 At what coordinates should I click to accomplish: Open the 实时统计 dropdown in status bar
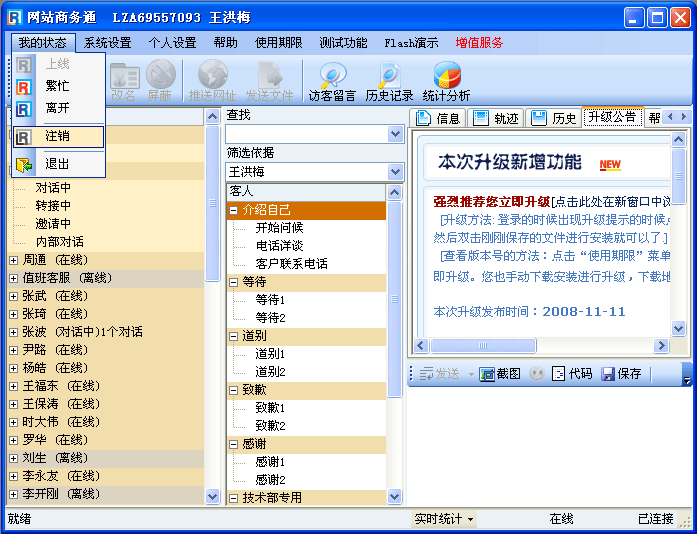click(443, 519)
